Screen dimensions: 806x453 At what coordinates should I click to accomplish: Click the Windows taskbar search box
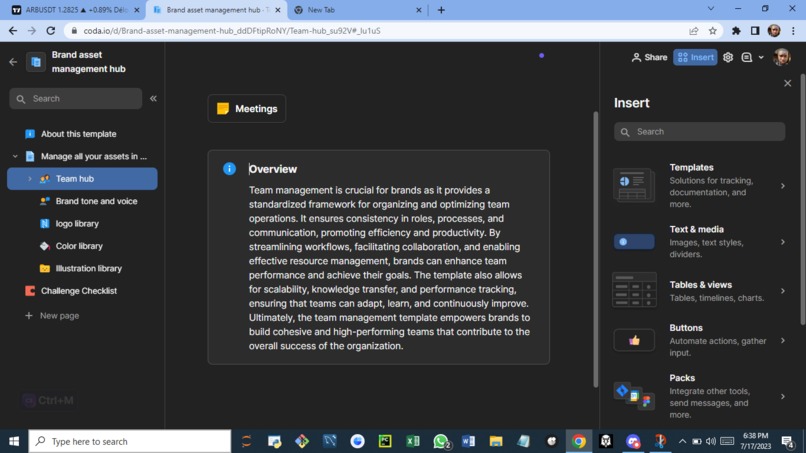[x=130, y=441]
